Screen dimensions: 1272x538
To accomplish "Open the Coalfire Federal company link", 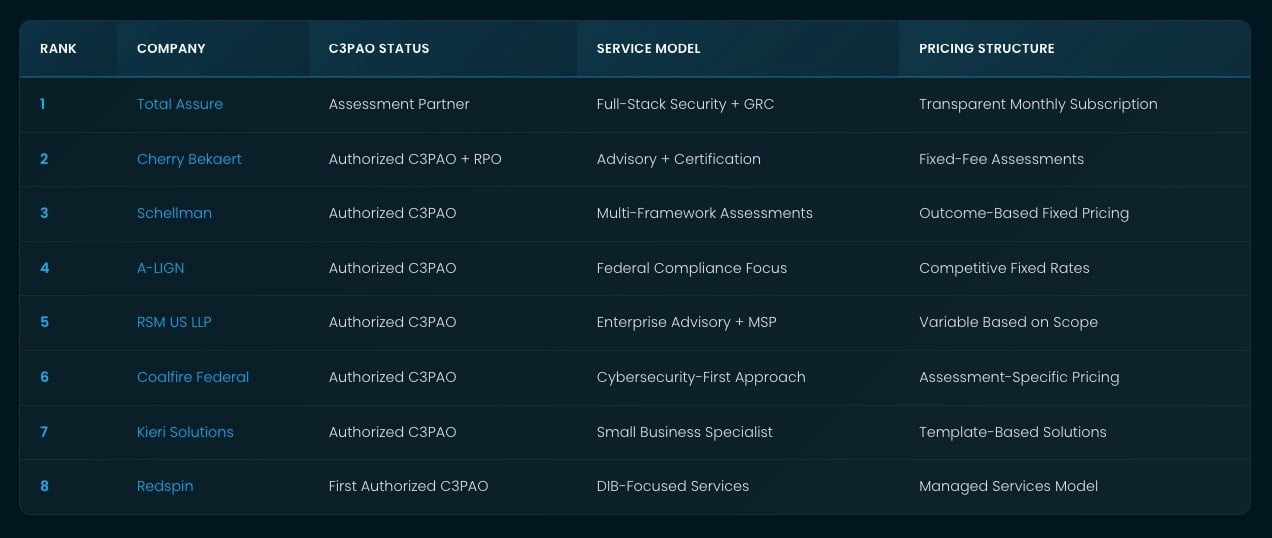I will [193, 377].
